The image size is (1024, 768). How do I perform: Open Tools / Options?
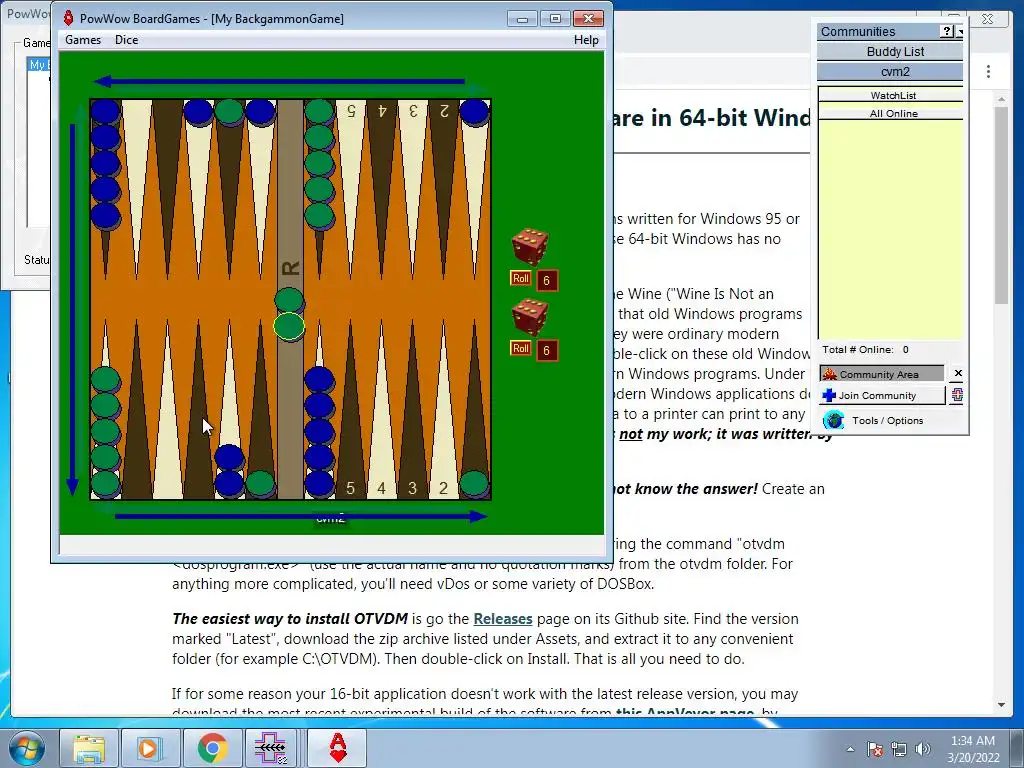pos(887,421)
